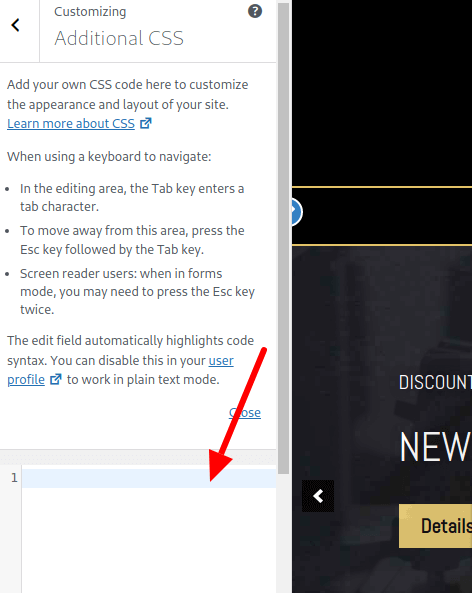Viewport: 472px width, 593px height.
Task: Click the DISCOUNT text in the preview slider
Action: click(x=435, y=382)
